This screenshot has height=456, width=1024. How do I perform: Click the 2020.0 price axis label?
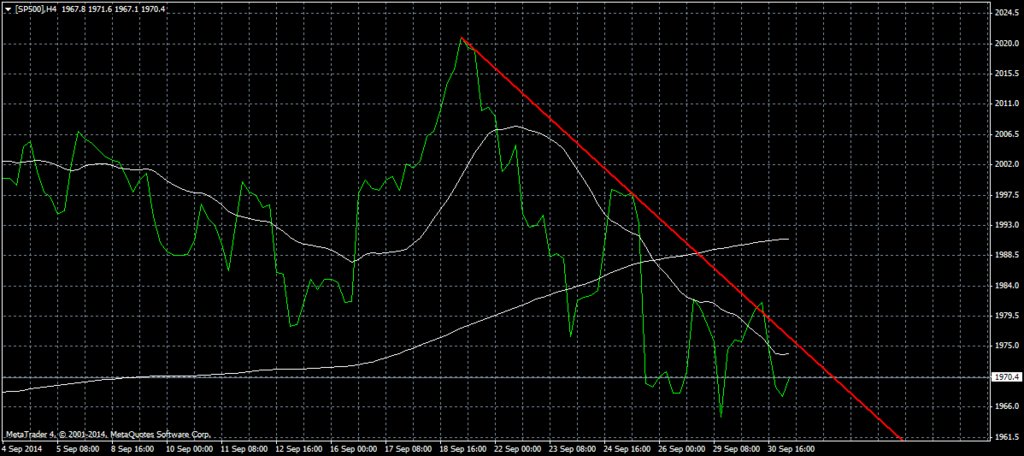coord(1005,43)
